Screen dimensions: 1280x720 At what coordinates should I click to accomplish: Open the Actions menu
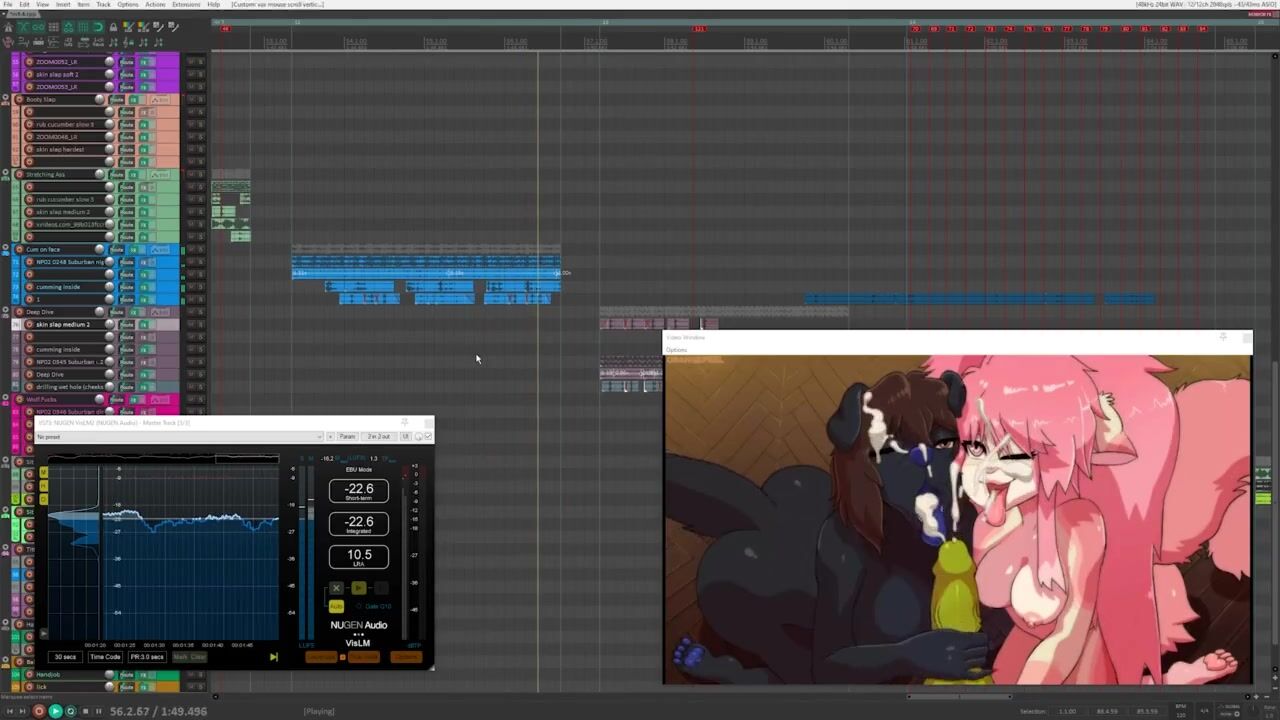pos(154,5)
